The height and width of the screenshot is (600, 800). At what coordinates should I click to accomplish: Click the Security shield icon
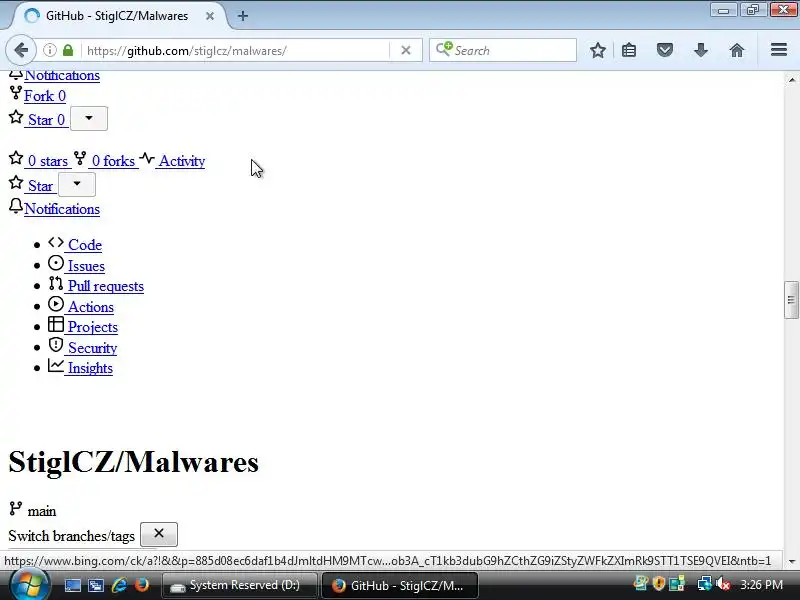[x=56, y=345]
